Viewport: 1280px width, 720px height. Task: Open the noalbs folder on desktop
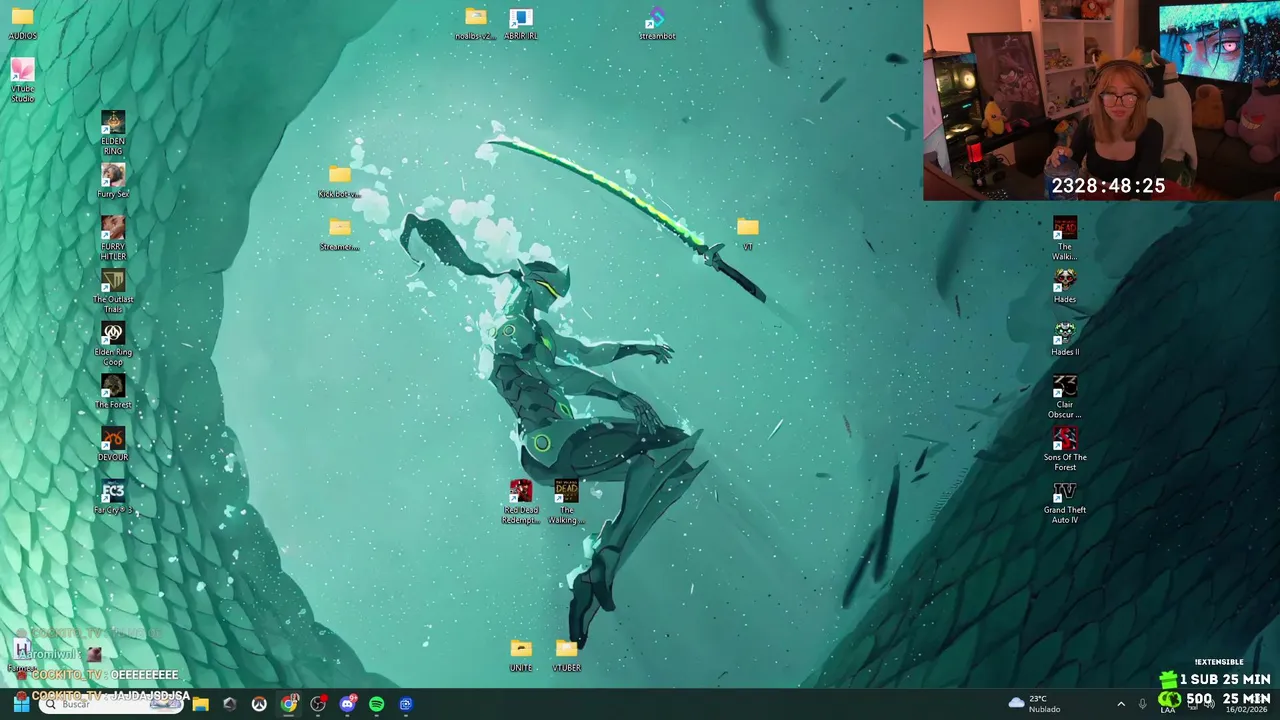coord(476,23)
